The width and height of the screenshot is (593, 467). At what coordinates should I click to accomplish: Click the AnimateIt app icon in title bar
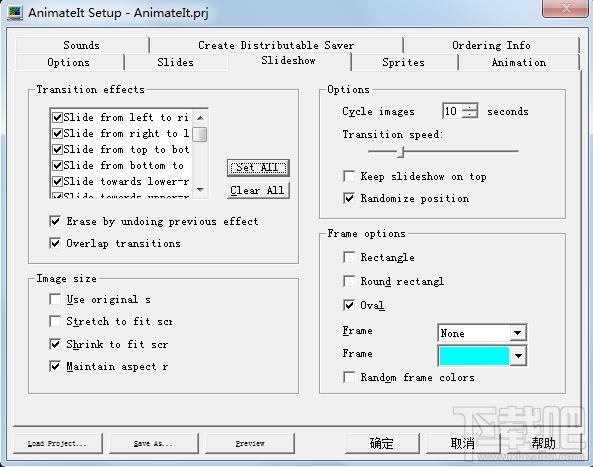tap(15, 12)
